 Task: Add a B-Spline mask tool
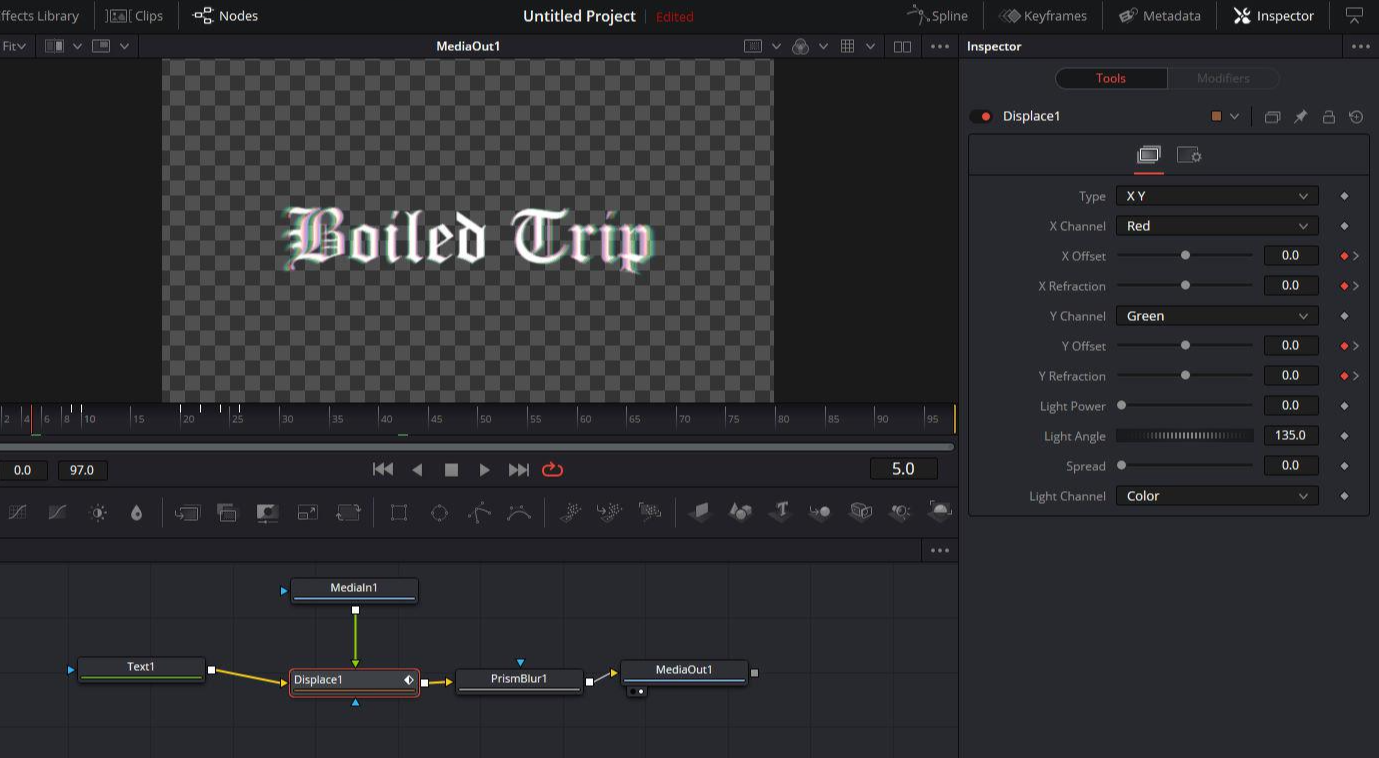tap(519, 512)
